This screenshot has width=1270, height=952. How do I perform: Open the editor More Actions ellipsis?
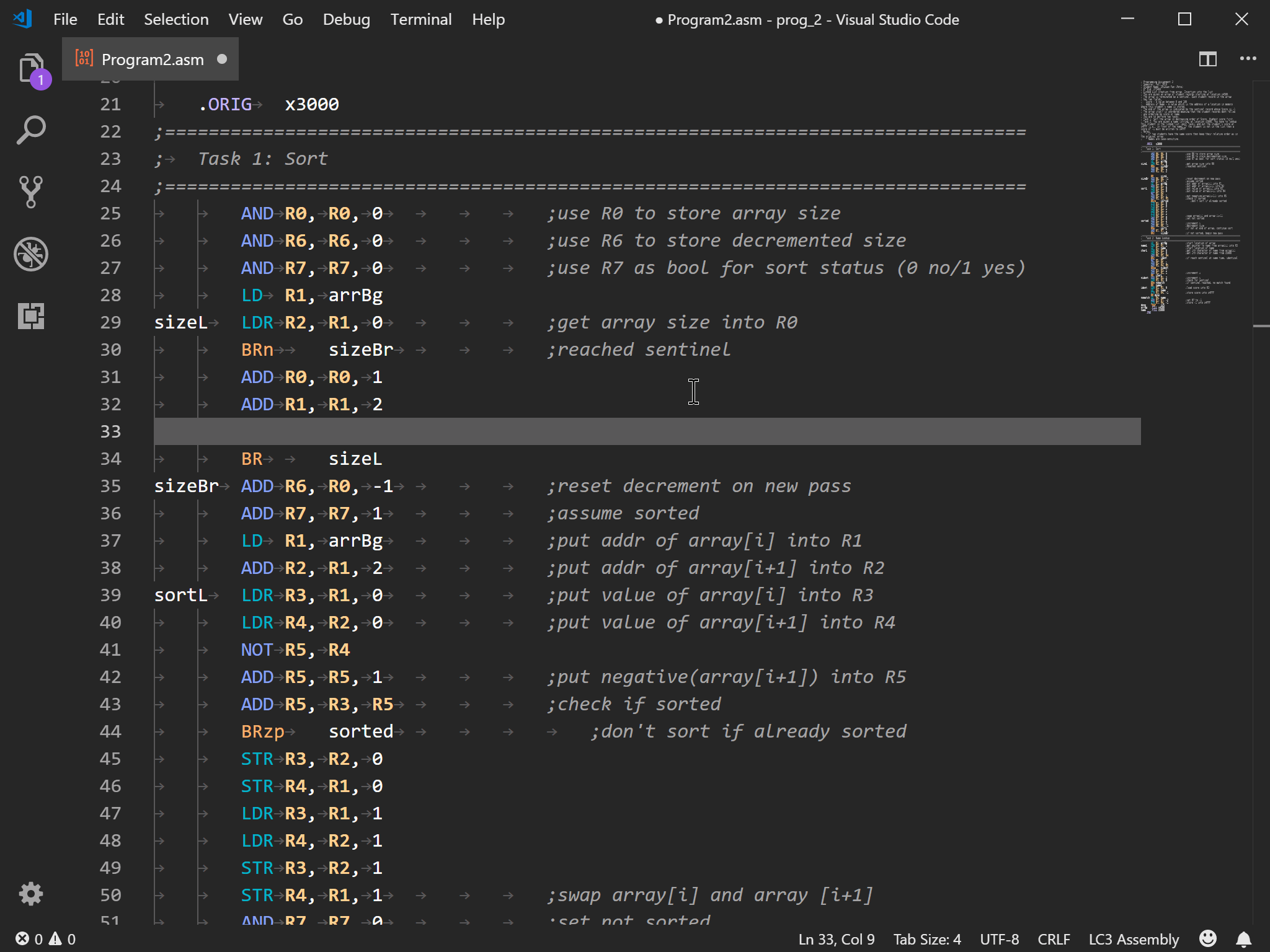click(1248, 59)
